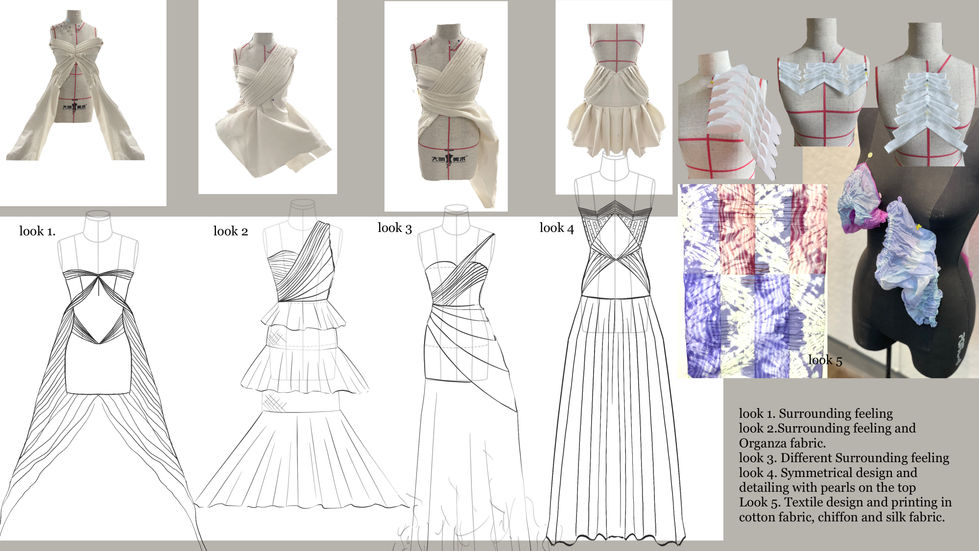This screenshot has width=979, height=551.
Task: Click the text "look 3. Different Surrounding feeling"
Action: (x=844, y=458)
